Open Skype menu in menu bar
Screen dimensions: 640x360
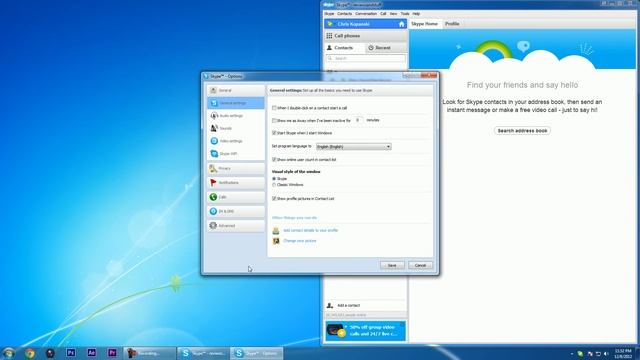click(329, 14)
